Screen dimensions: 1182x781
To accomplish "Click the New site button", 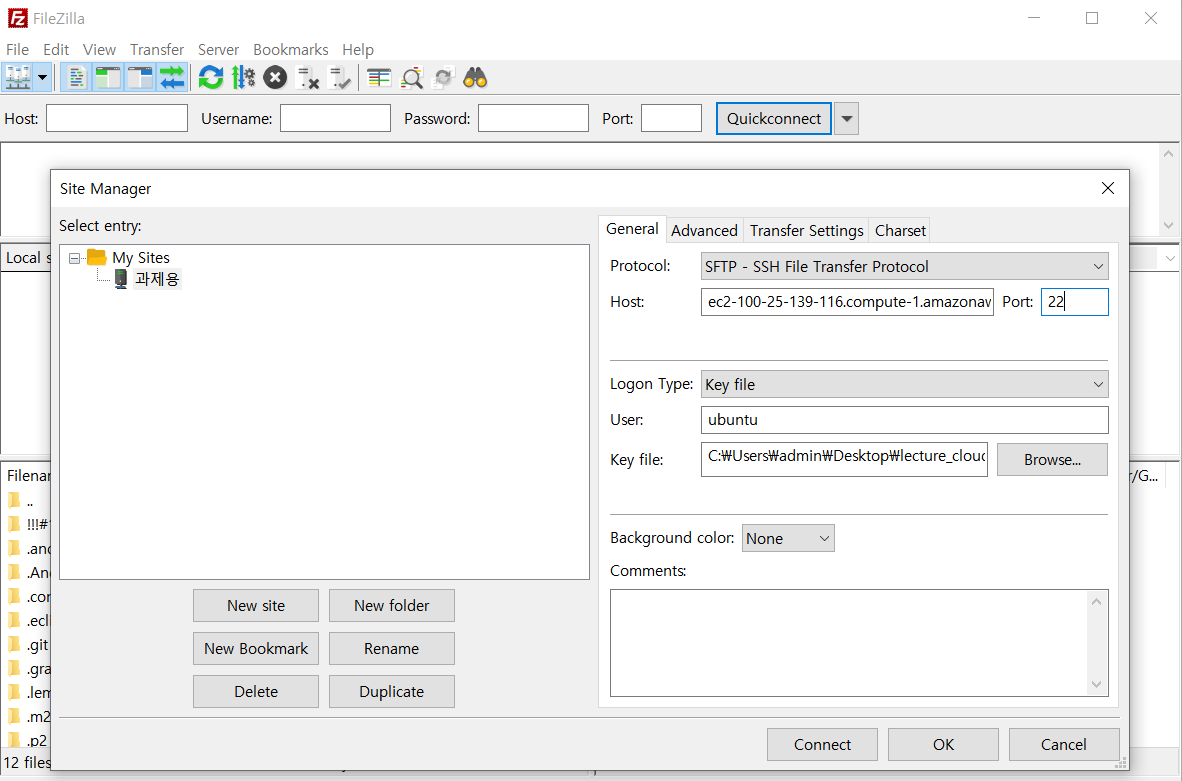I will 256,605.
